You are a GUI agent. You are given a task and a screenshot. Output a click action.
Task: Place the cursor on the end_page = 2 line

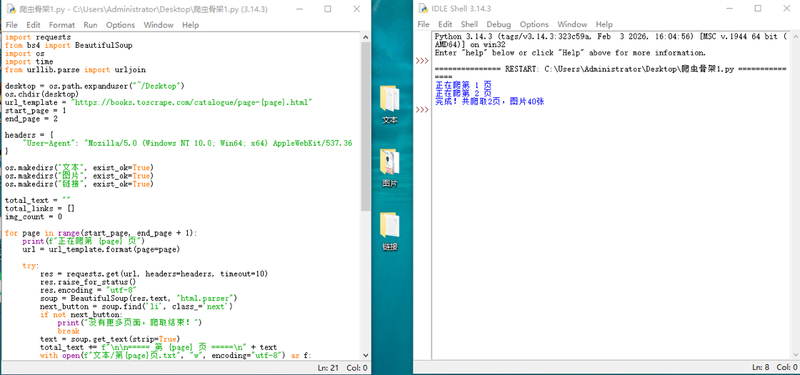tap(31, 119)
